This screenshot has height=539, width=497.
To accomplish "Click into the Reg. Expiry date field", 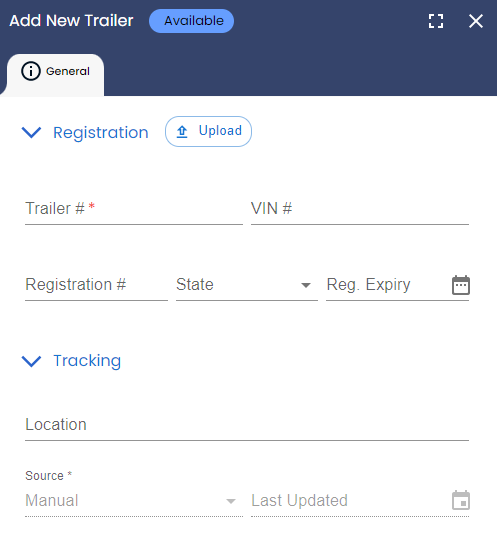I will pyautogui.click(x=388, y=285).
